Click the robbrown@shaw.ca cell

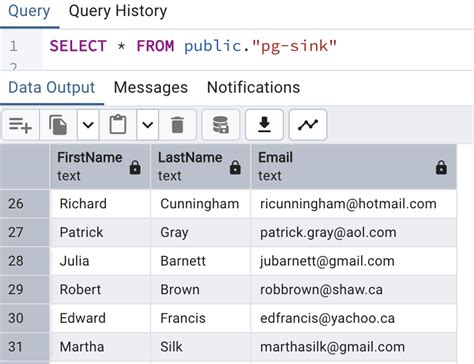click(353, 290)
